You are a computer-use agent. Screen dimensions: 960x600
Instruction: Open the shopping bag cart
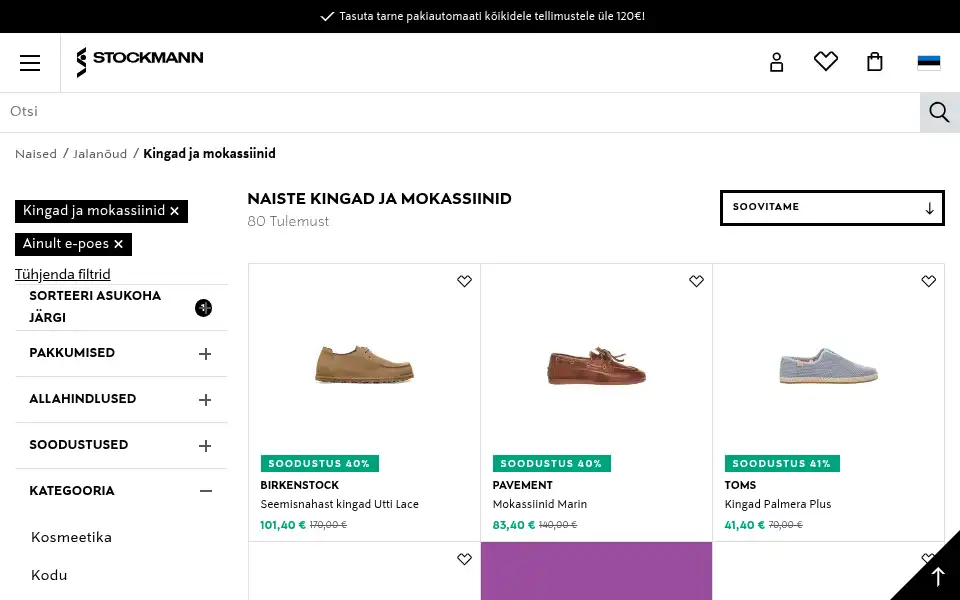(875, 62)
